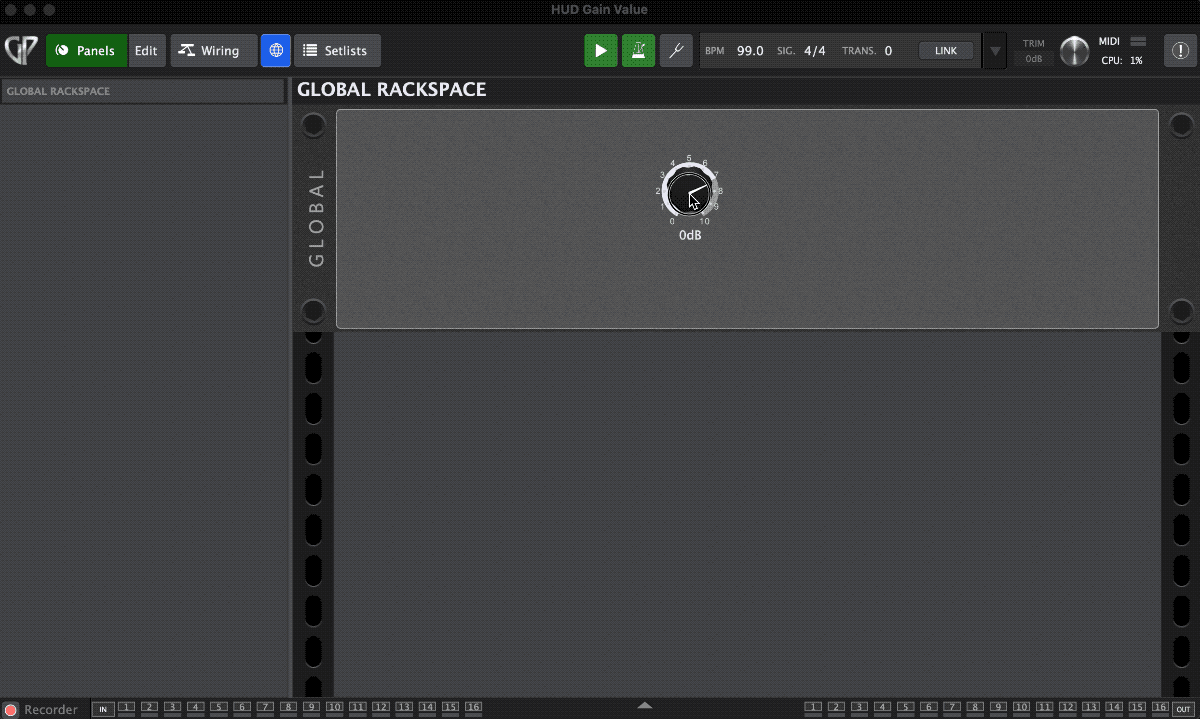Enable Ableton LINK sync

tap(945, 51)
